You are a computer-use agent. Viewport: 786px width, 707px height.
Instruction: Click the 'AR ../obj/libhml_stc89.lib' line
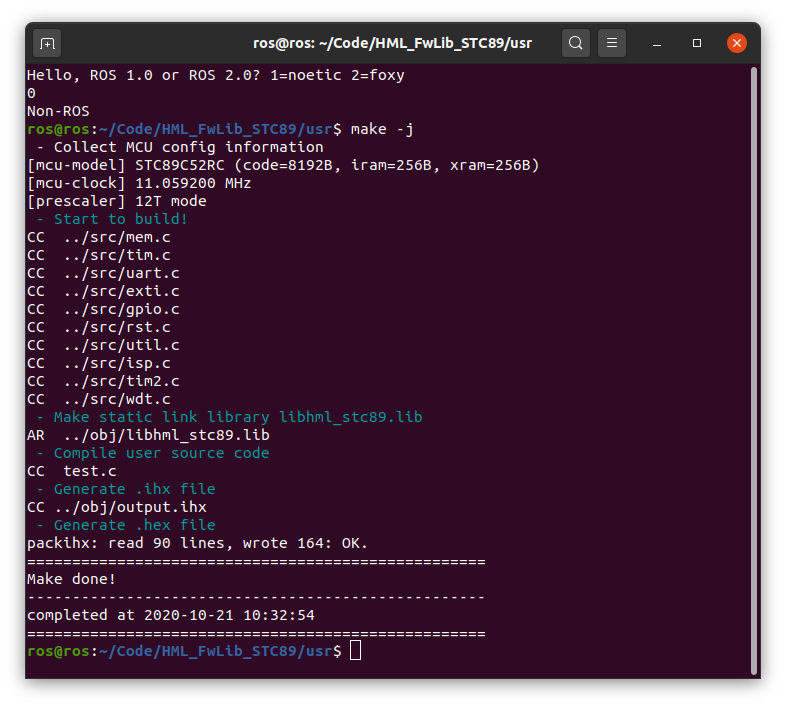pyautogui.click(x=148, y=435)
